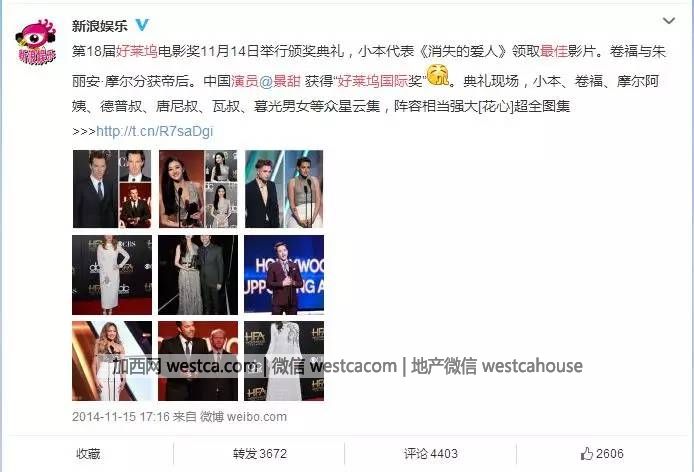This screenshot has width=694, height=472.
Task: Click the kissing emoji in post
Action: 437,74
